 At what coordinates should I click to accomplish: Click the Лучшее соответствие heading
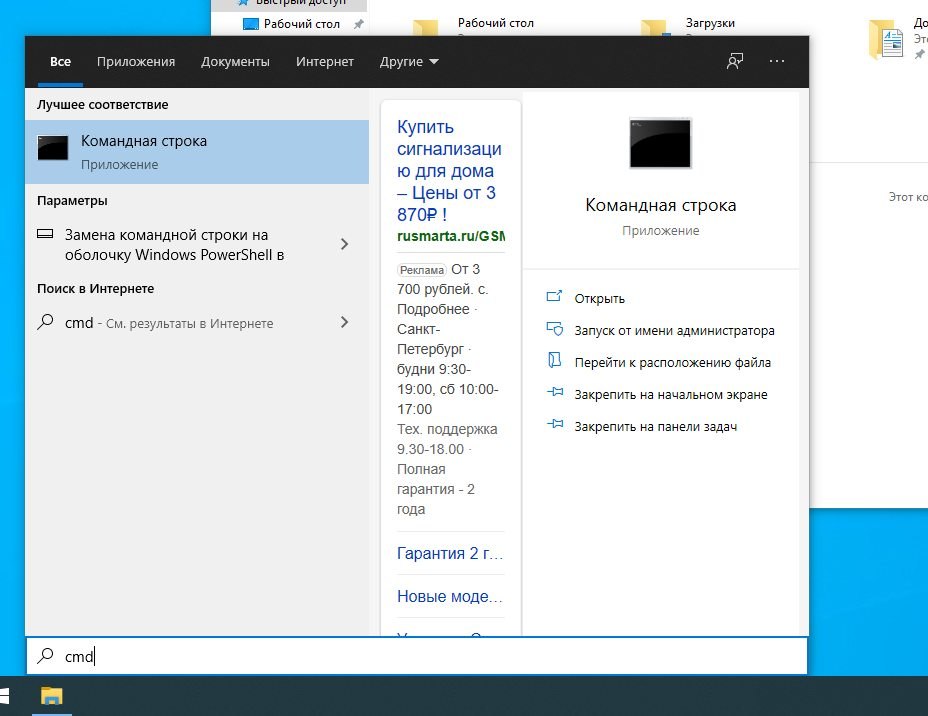coord(102,105)
